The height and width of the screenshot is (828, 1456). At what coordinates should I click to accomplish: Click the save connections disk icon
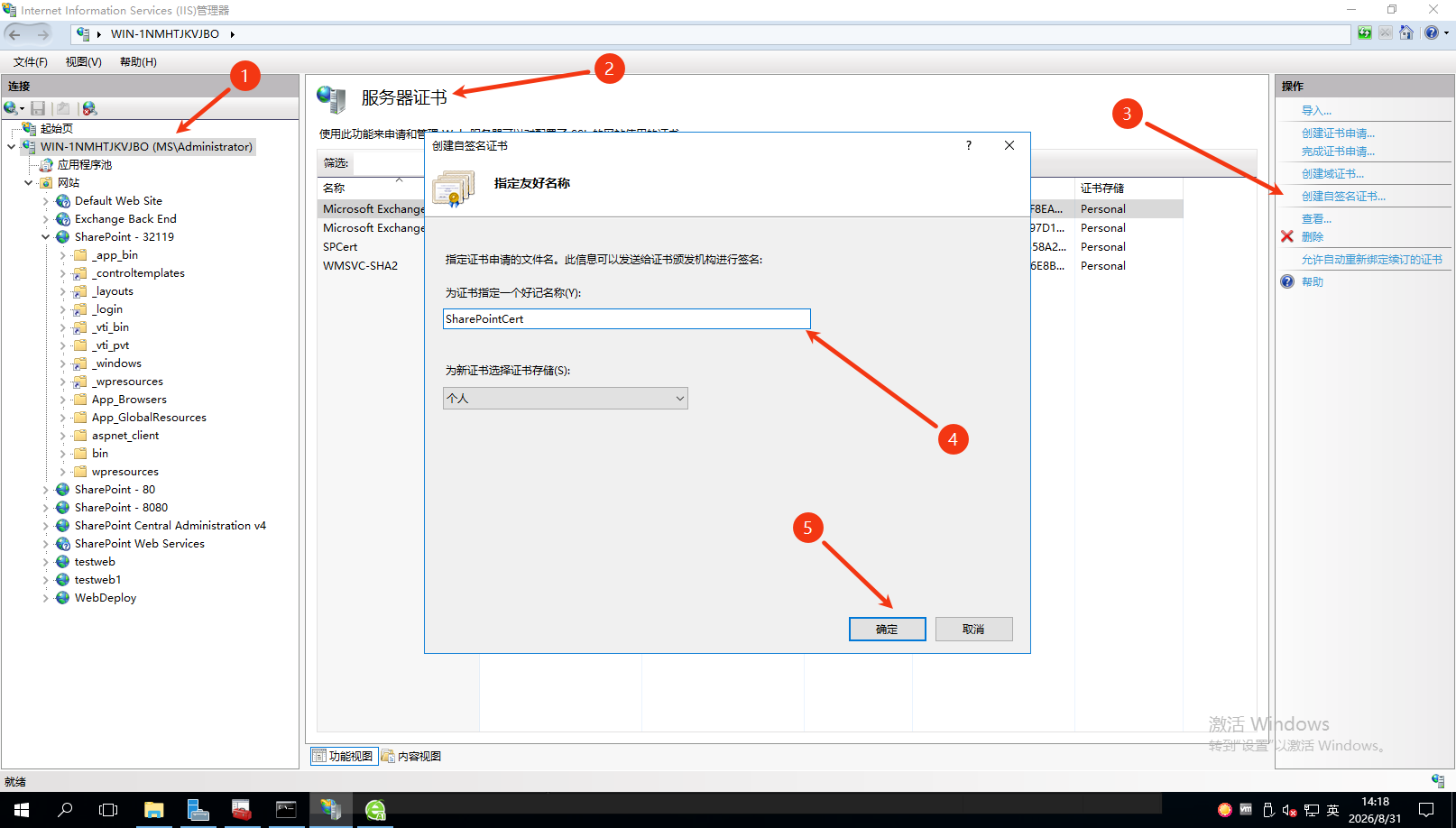[x=38, y=108]
